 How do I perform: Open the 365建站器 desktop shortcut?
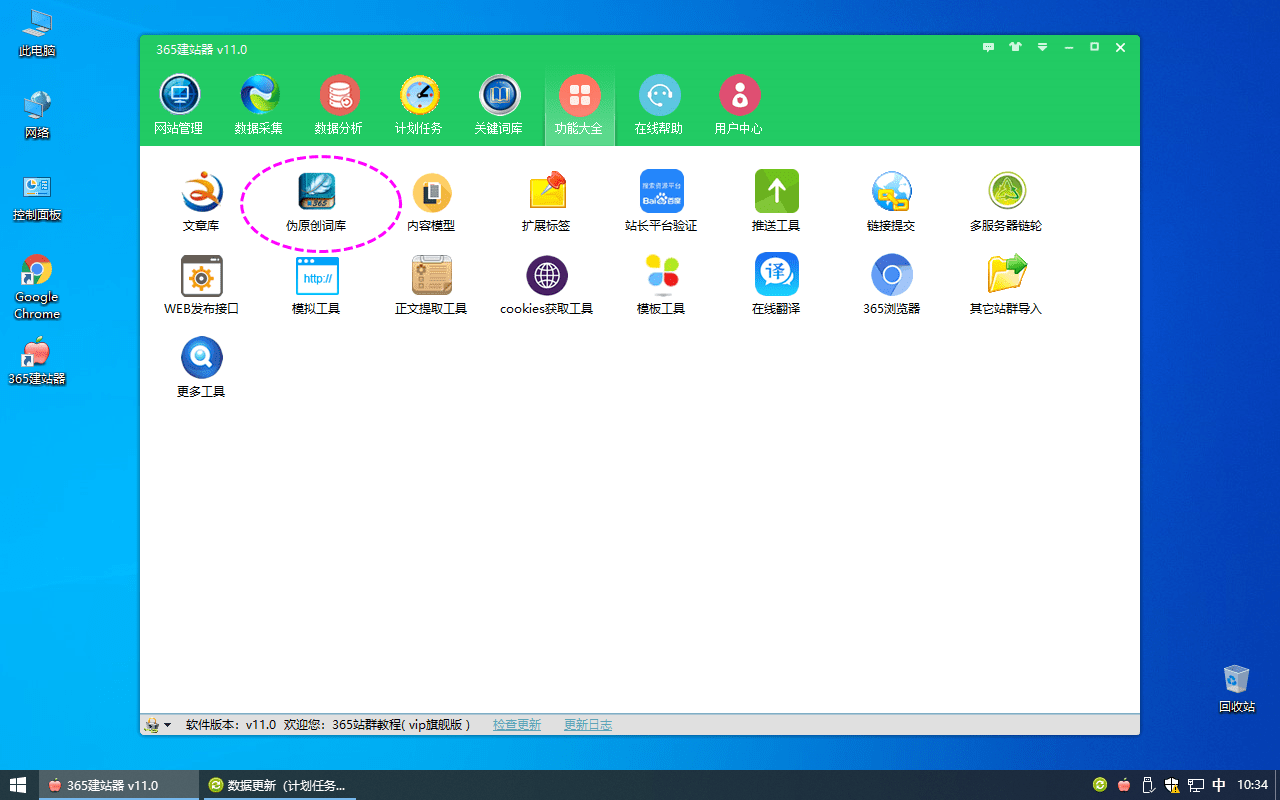(x=37, y=361)
